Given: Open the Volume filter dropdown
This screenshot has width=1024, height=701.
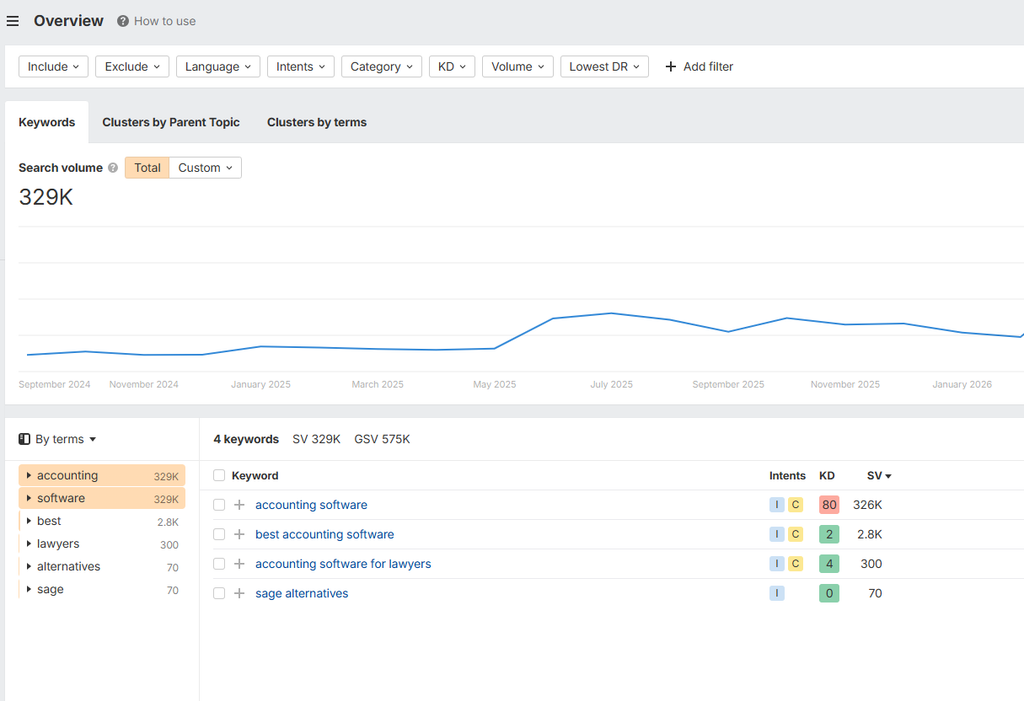Looking at the screenshot, I should 518,67.
